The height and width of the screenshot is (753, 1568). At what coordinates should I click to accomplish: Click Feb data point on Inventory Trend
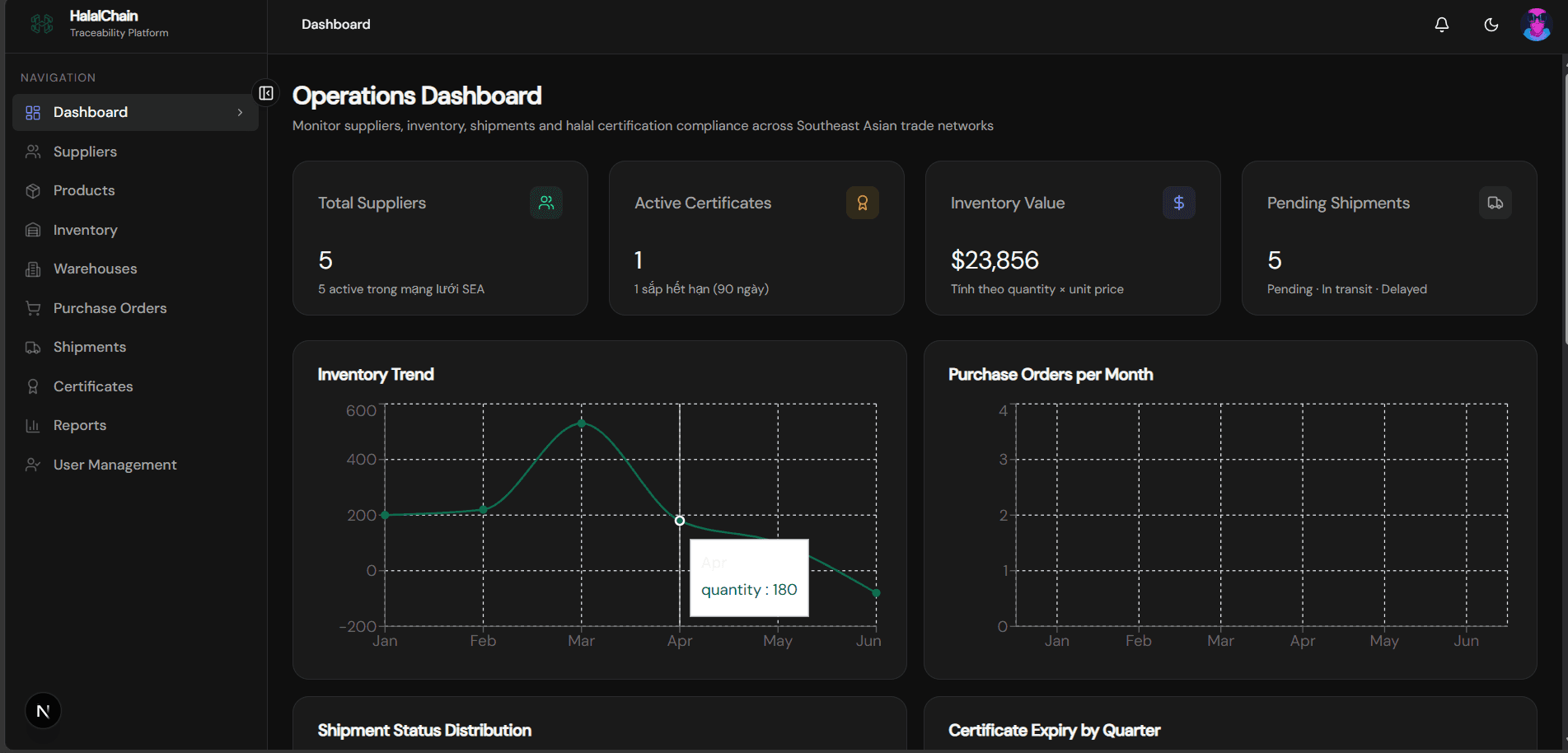tap(484, 509)
